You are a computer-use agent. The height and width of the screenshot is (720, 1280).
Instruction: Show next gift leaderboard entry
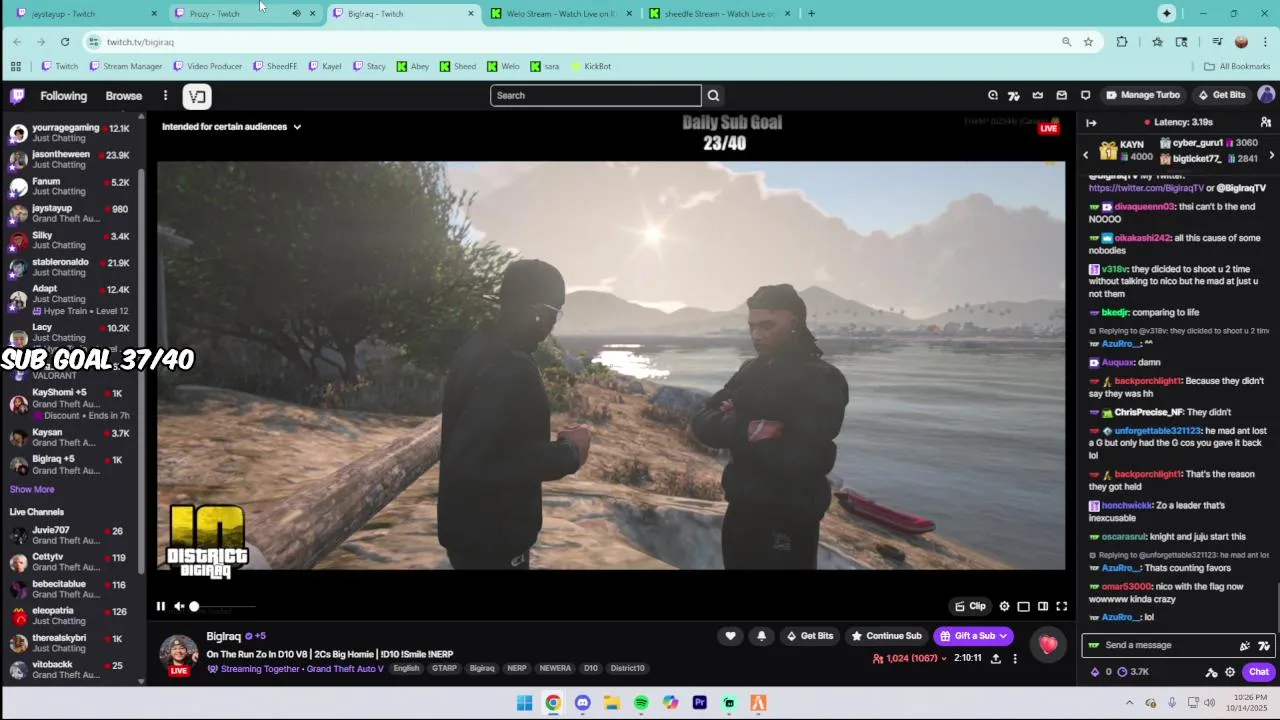tap(1271, 155)
